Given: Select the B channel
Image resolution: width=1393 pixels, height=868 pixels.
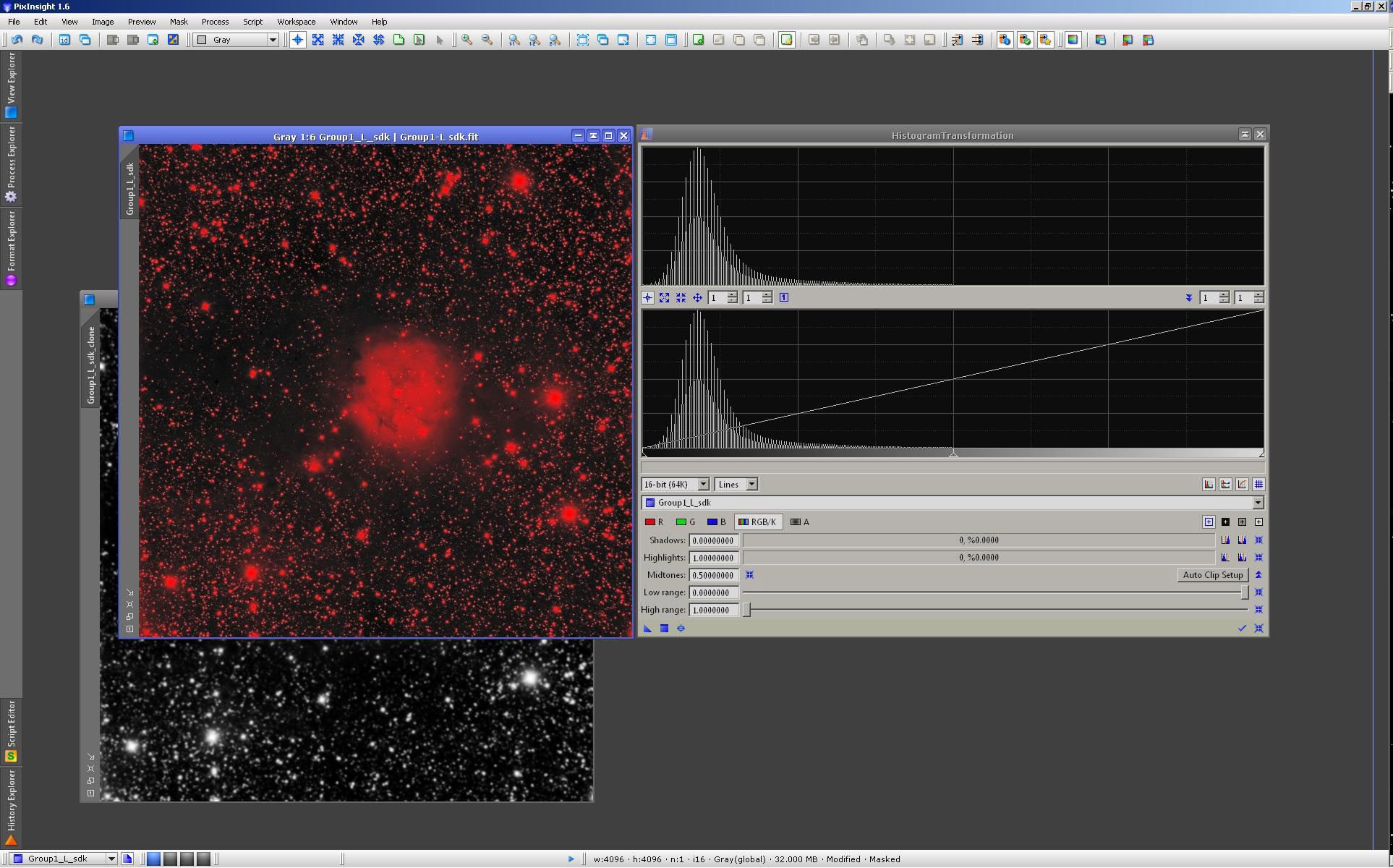Looking at the screenshot, I should [716, 522].
